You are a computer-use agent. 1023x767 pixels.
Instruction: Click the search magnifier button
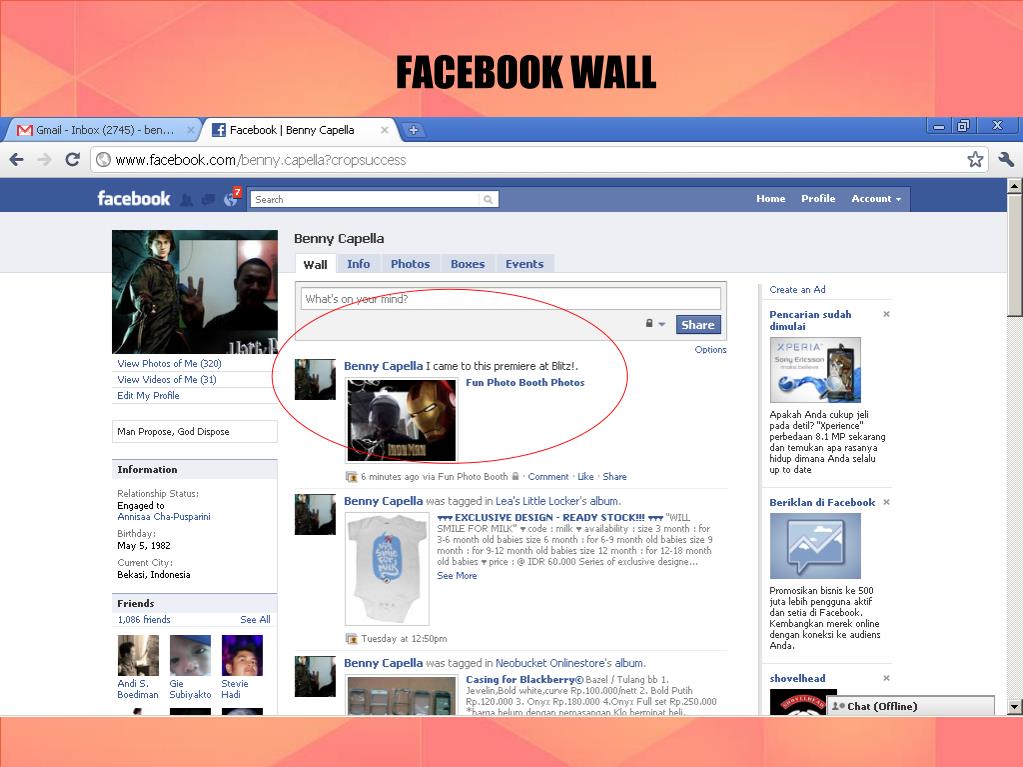(x=488, y=200)
